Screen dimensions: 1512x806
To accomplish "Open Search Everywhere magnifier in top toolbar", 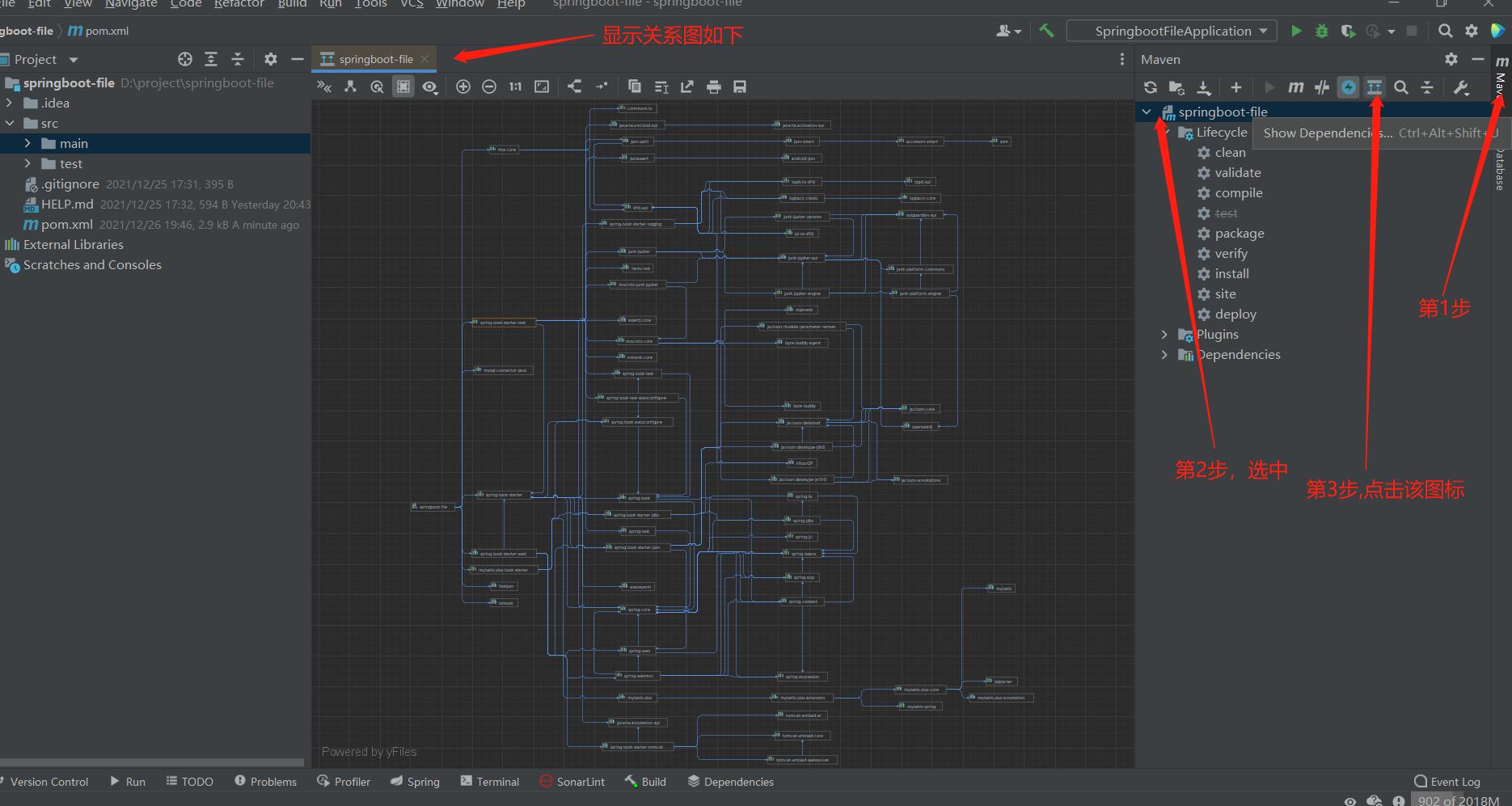I will pos(1445,31).
